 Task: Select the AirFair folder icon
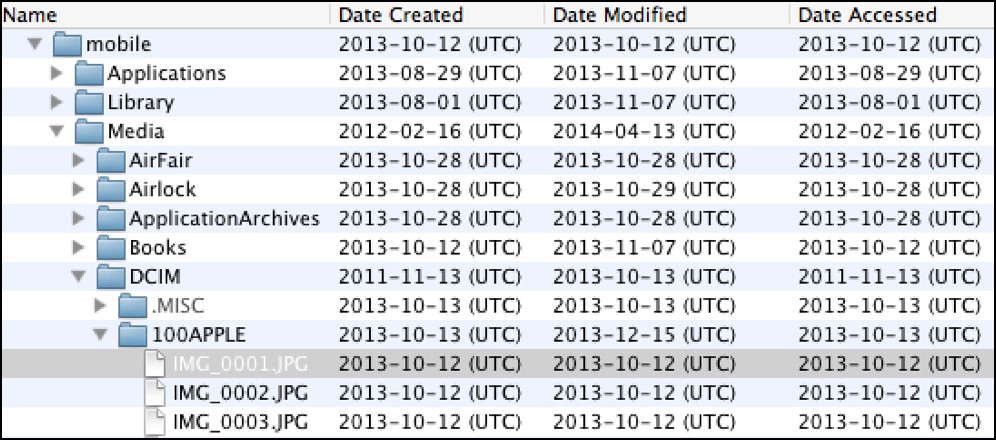111,161
